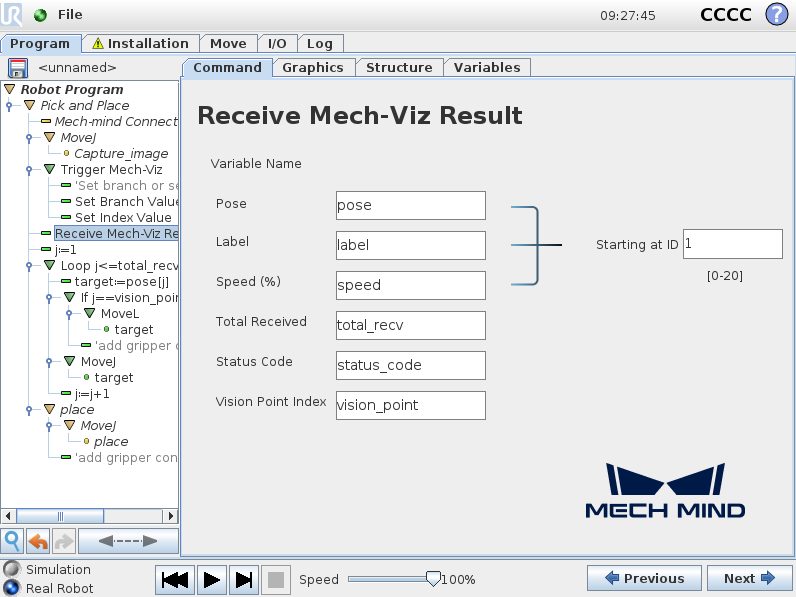Select the Set Index Value node
The image size is (796, 597).
(x=123, y=217)
